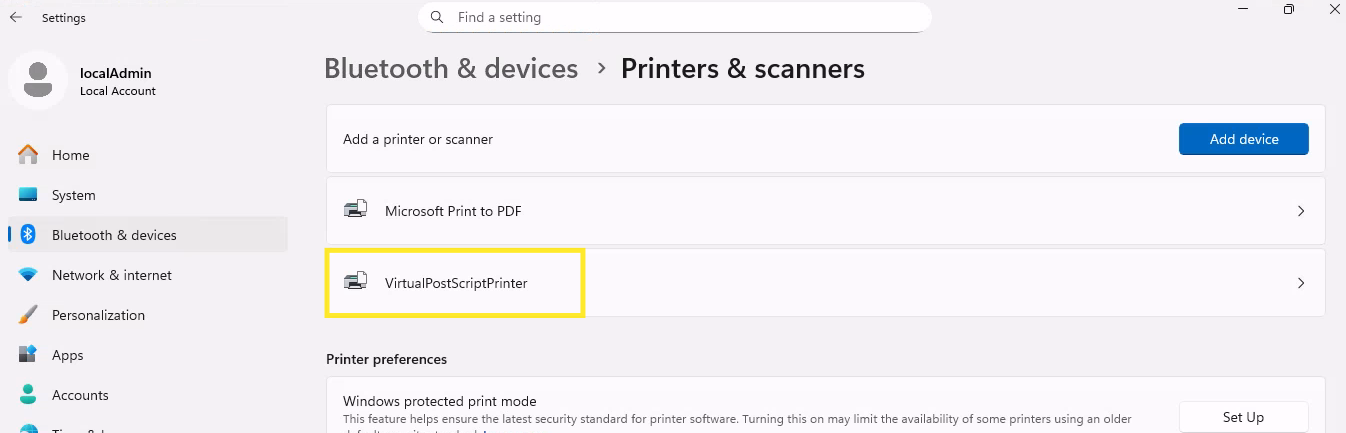The width and height of the screenshot is (1346, 433).
Task: Click Set Up for protected print mode
Action: click(x=1243, y=417)
